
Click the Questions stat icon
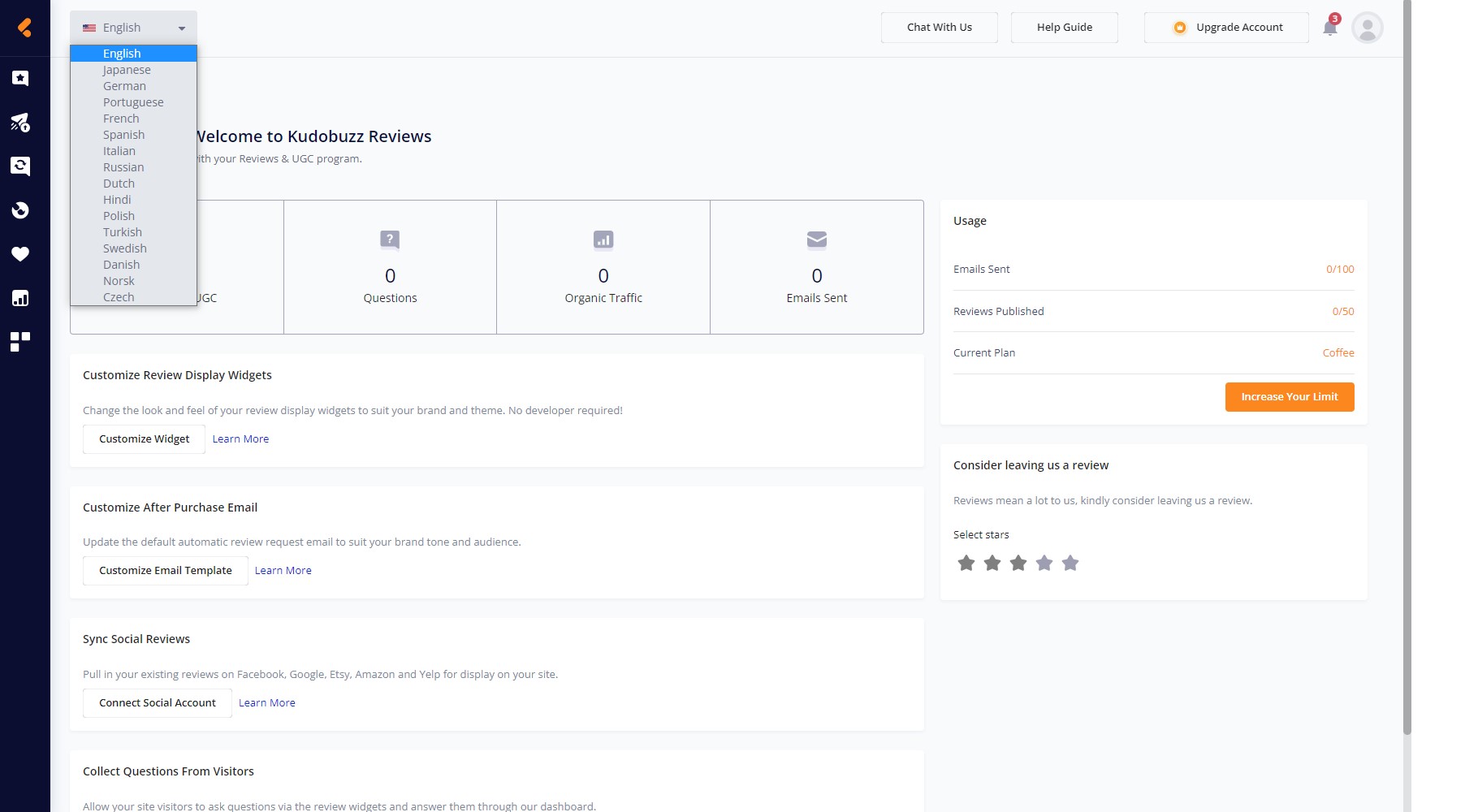click(x=390, y=240)
